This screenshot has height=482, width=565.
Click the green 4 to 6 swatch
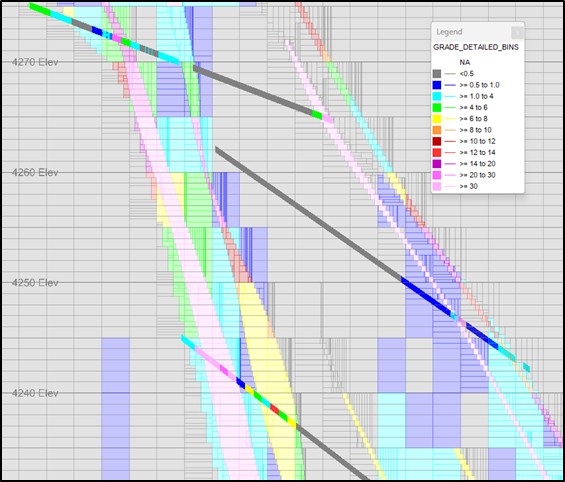(437, 107)
